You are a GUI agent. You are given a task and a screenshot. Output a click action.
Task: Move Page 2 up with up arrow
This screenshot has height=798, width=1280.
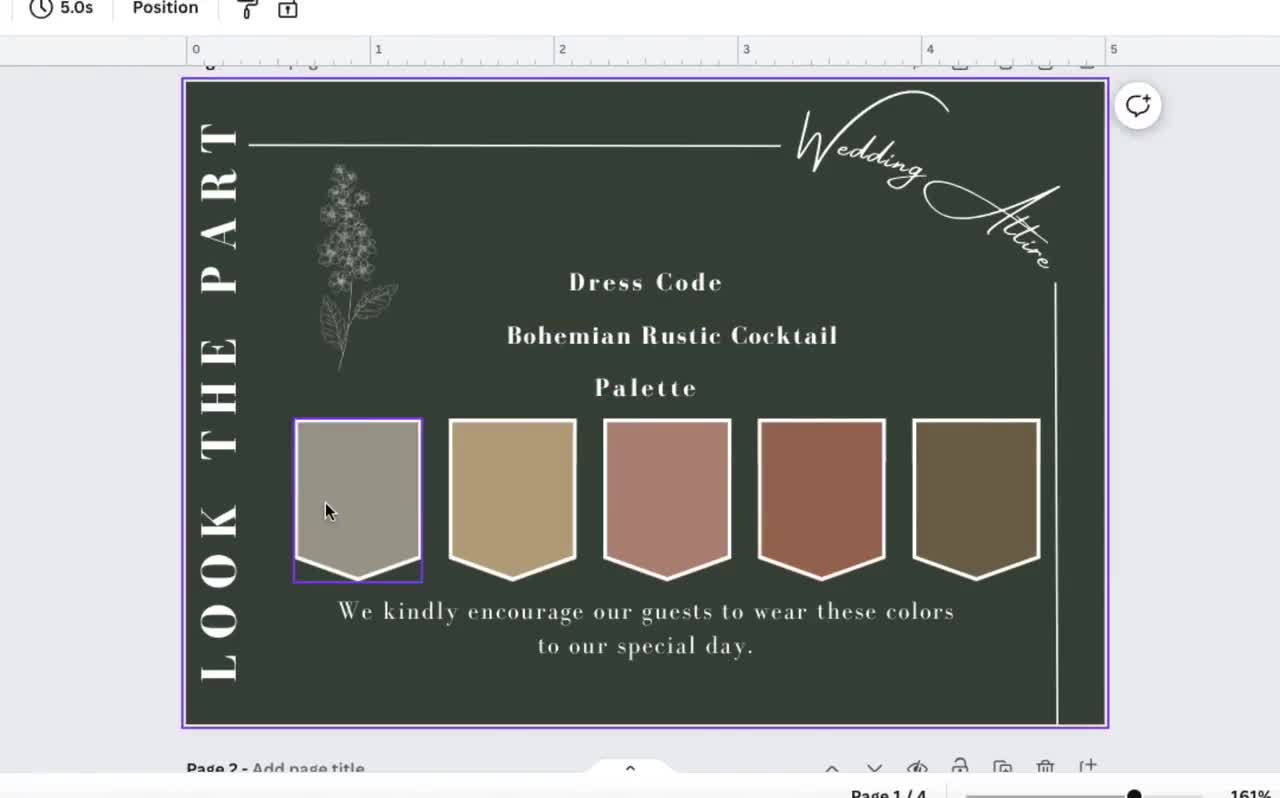832,768
